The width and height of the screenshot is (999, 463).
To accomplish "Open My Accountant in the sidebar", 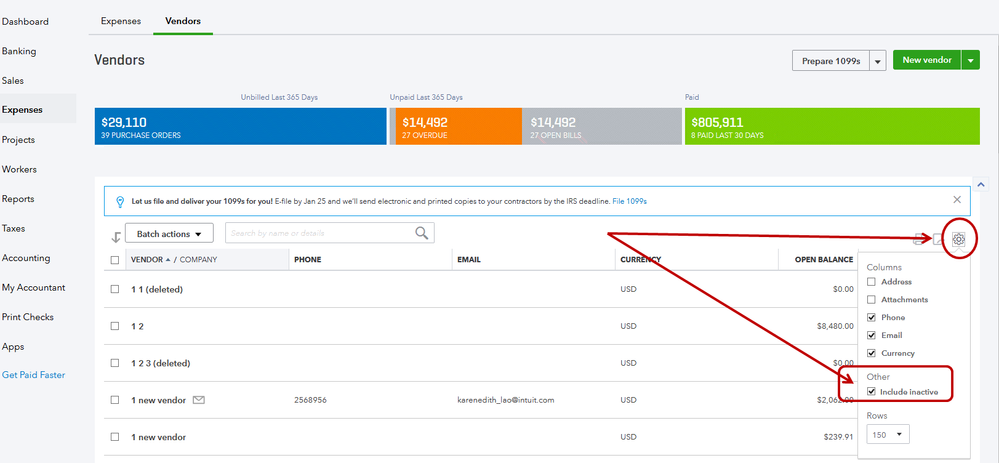I will (x=33, y=287).
